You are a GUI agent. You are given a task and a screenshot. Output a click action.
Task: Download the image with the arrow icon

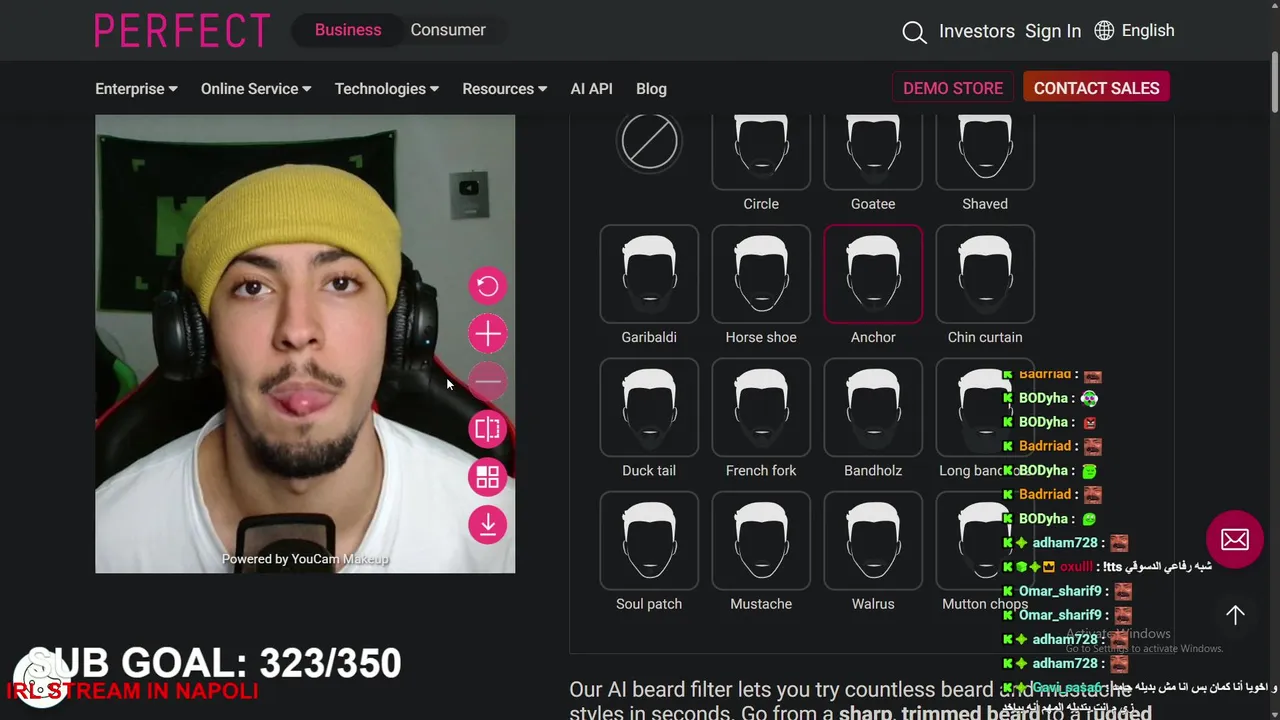point(488,525)
